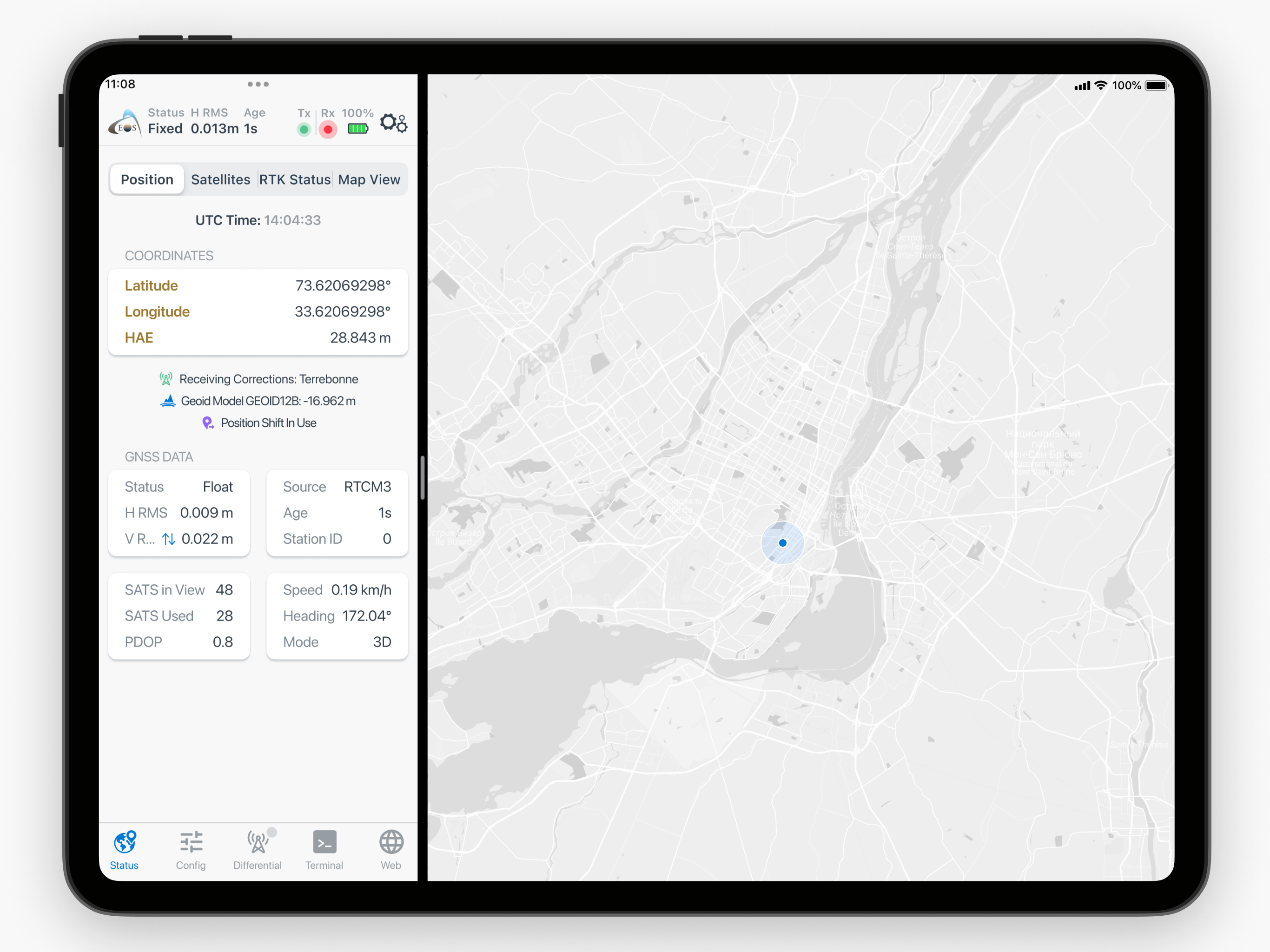Open the Terminal icon
The image size is (1270, 952).
pyautogui.click(x=324, y=842)
